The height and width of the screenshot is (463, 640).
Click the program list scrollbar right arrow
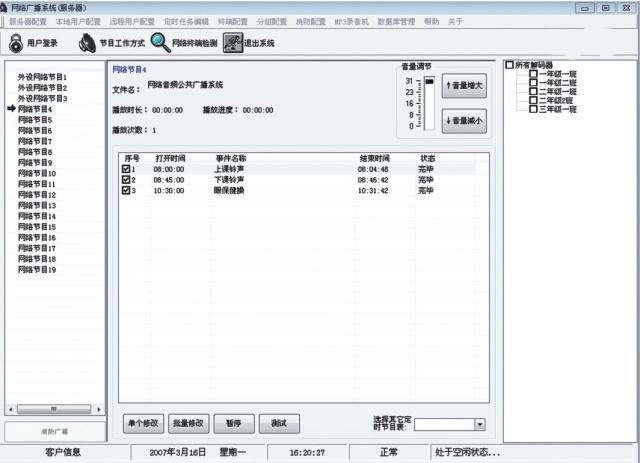98,409
